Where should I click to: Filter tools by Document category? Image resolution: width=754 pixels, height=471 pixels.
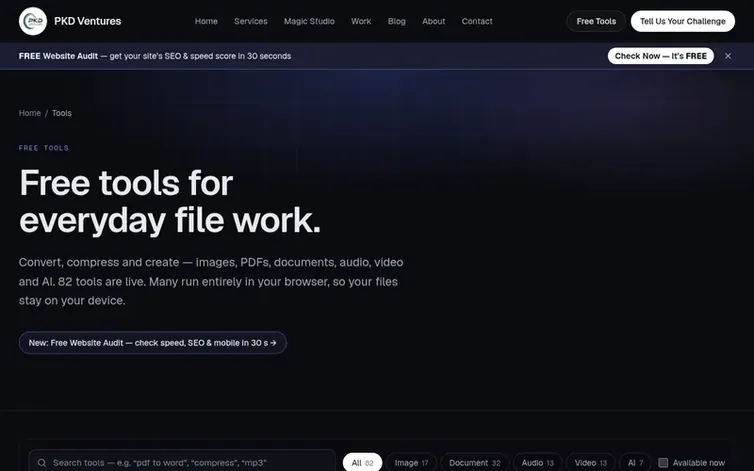point(475,463)
